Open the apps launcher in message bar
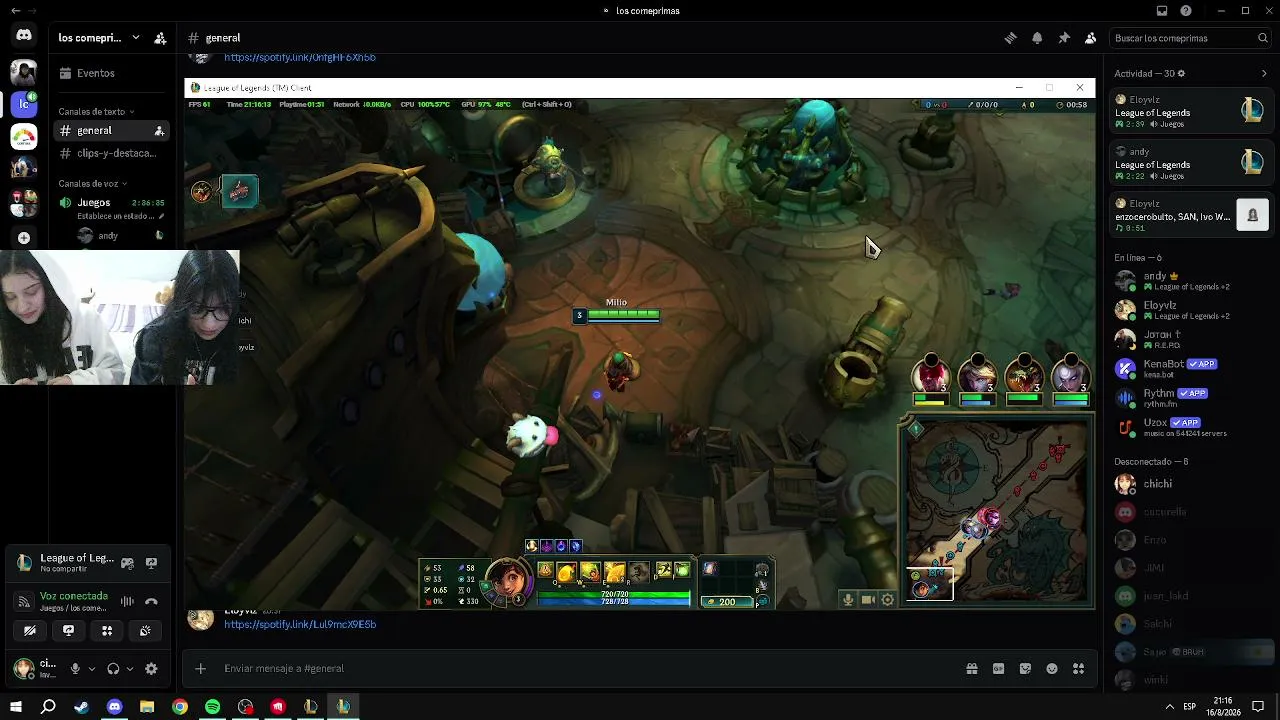Image resolution: width=1280 pixels, height=720 pixels. point(1078,668)
